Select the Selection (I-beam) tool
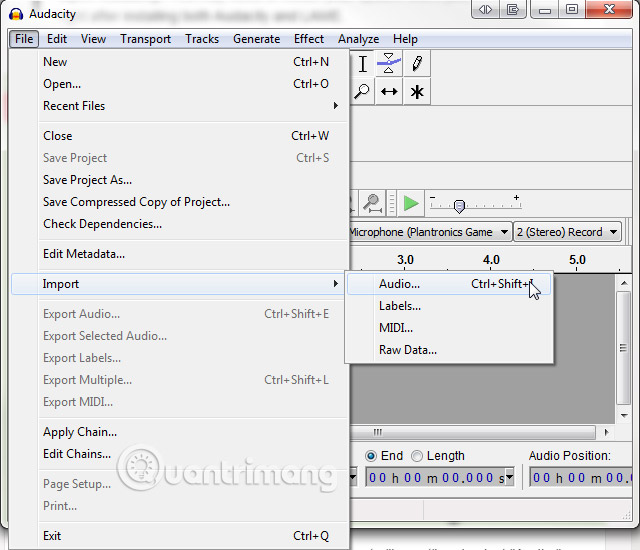 pos(362,64)
